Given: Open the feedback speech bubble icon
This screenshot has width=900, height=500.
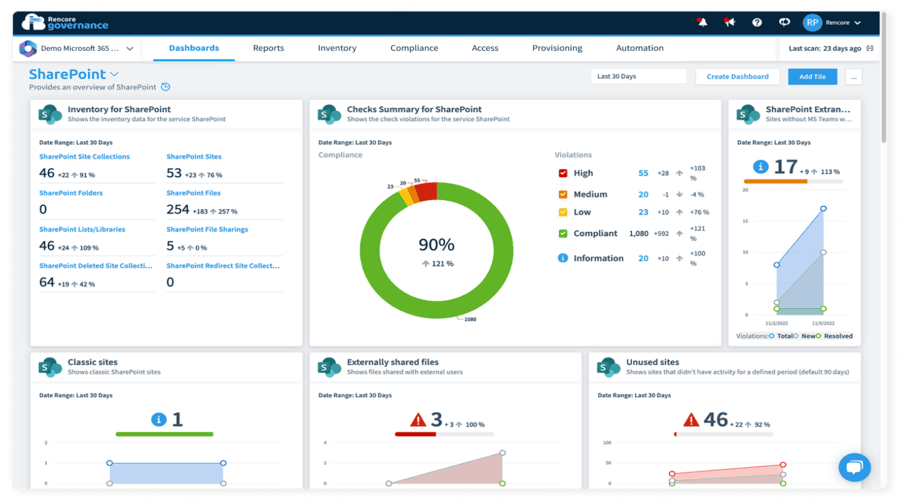Looking at the screenshot, I should coord(784,22).
